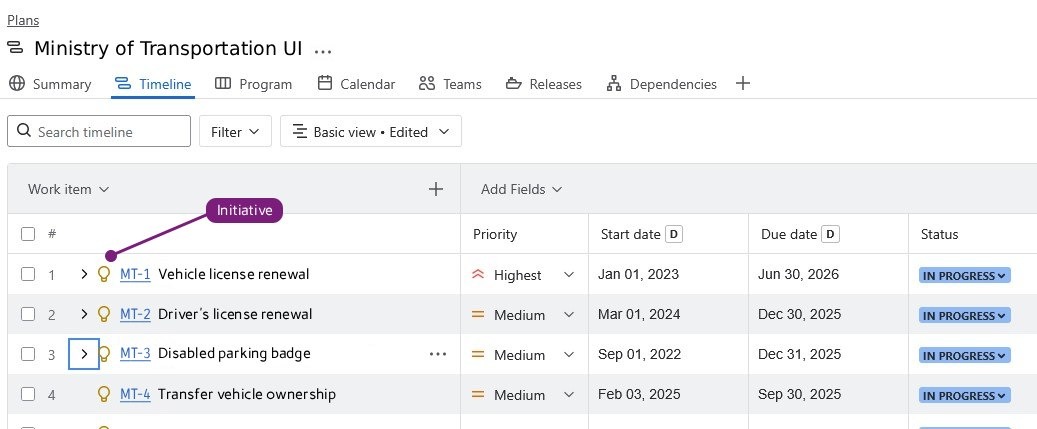The image size is (1037, 429).
Task: Expand the MT-3 Disabled parking badge row
Action: click(x=84, y=354)
